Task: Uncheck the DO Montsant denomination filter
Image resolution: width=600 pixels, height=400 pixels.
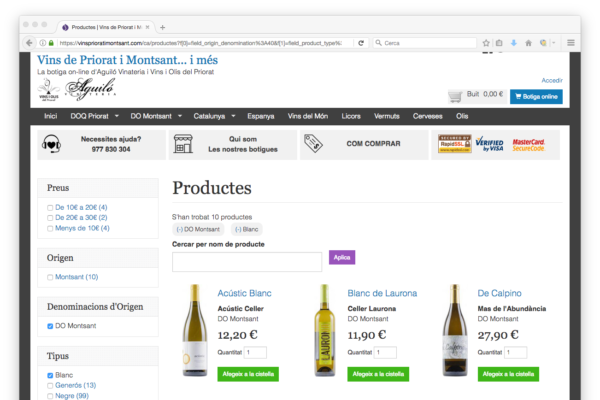Action: pos(51,326)
